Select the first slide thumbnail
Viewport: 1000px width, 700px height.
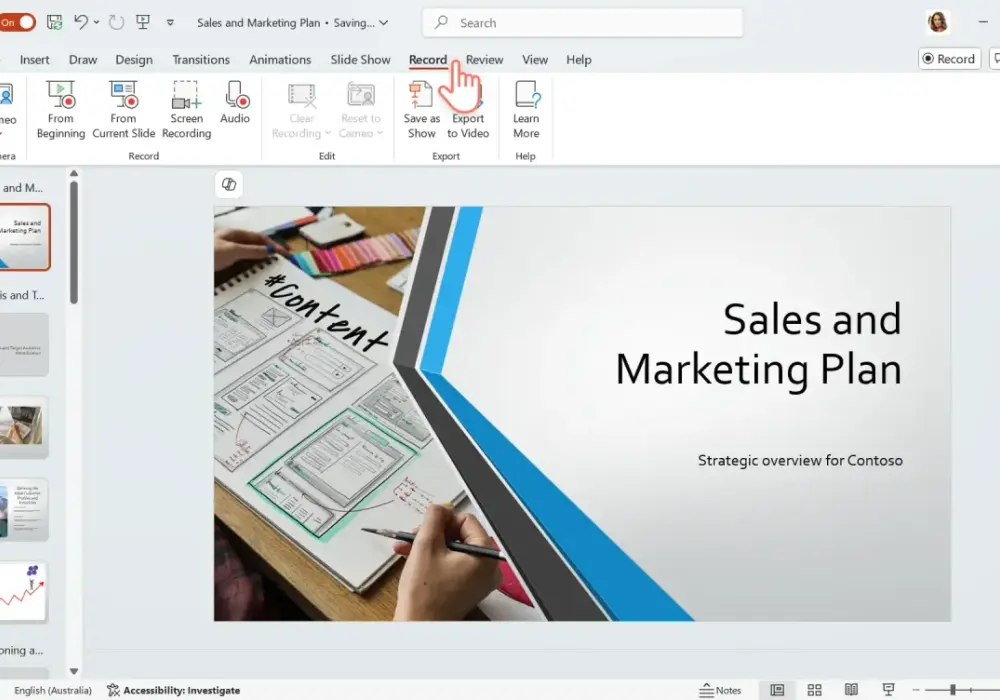(x=24, y=237)
